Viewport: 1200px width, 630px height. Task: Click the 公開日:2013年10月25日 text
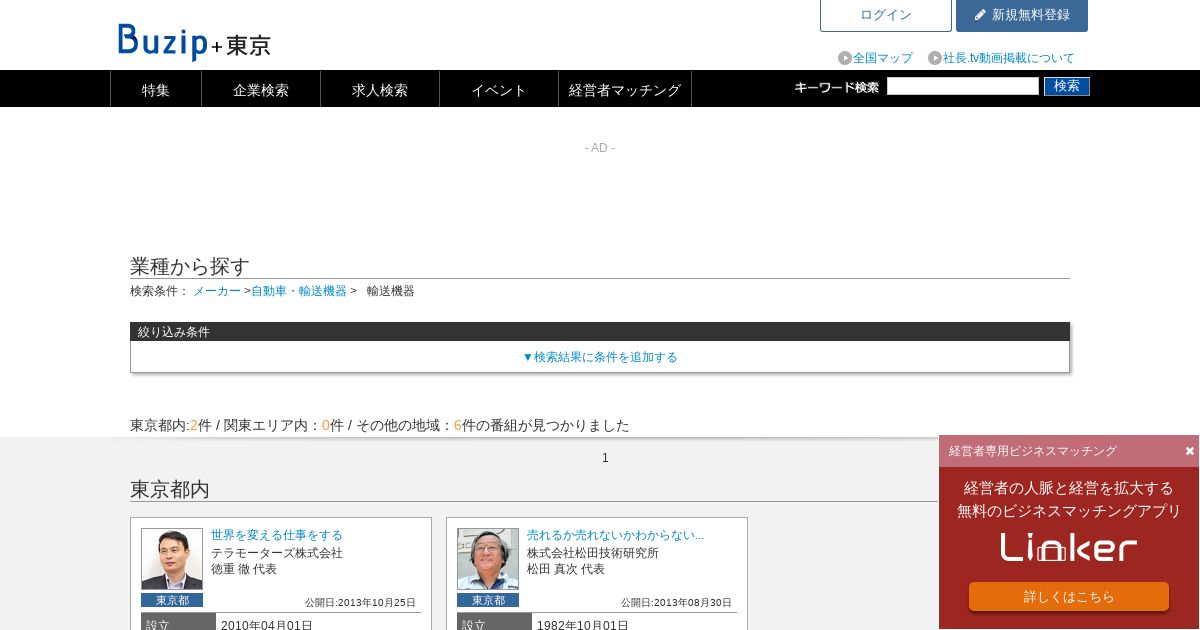tap(360, 603)
